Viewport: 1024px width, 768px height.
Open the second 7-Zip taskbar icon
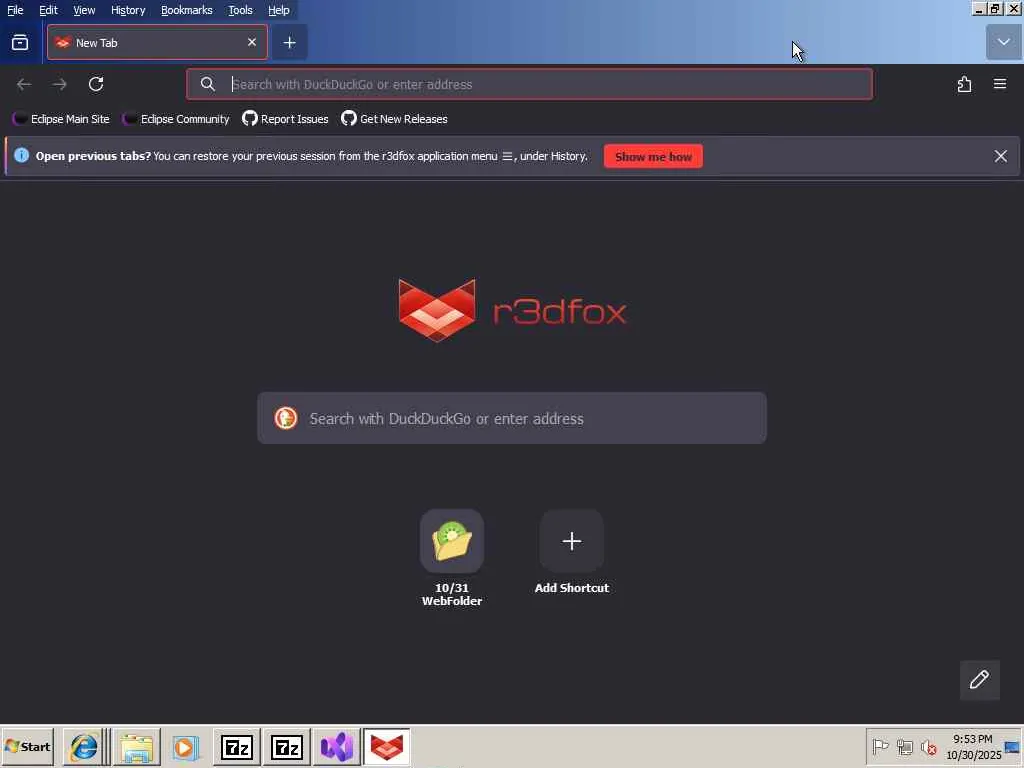pyautogui.click(x=287, y=747)
